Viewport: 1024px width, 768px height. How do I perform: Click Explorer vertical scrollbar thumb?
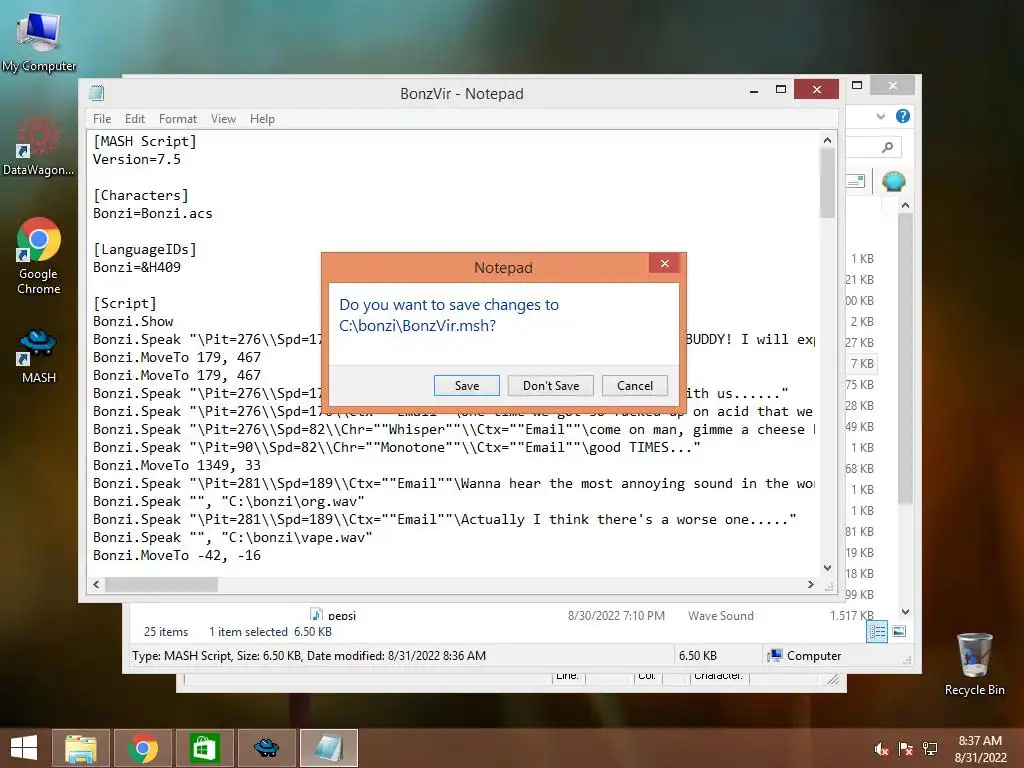tap(905, 358)
